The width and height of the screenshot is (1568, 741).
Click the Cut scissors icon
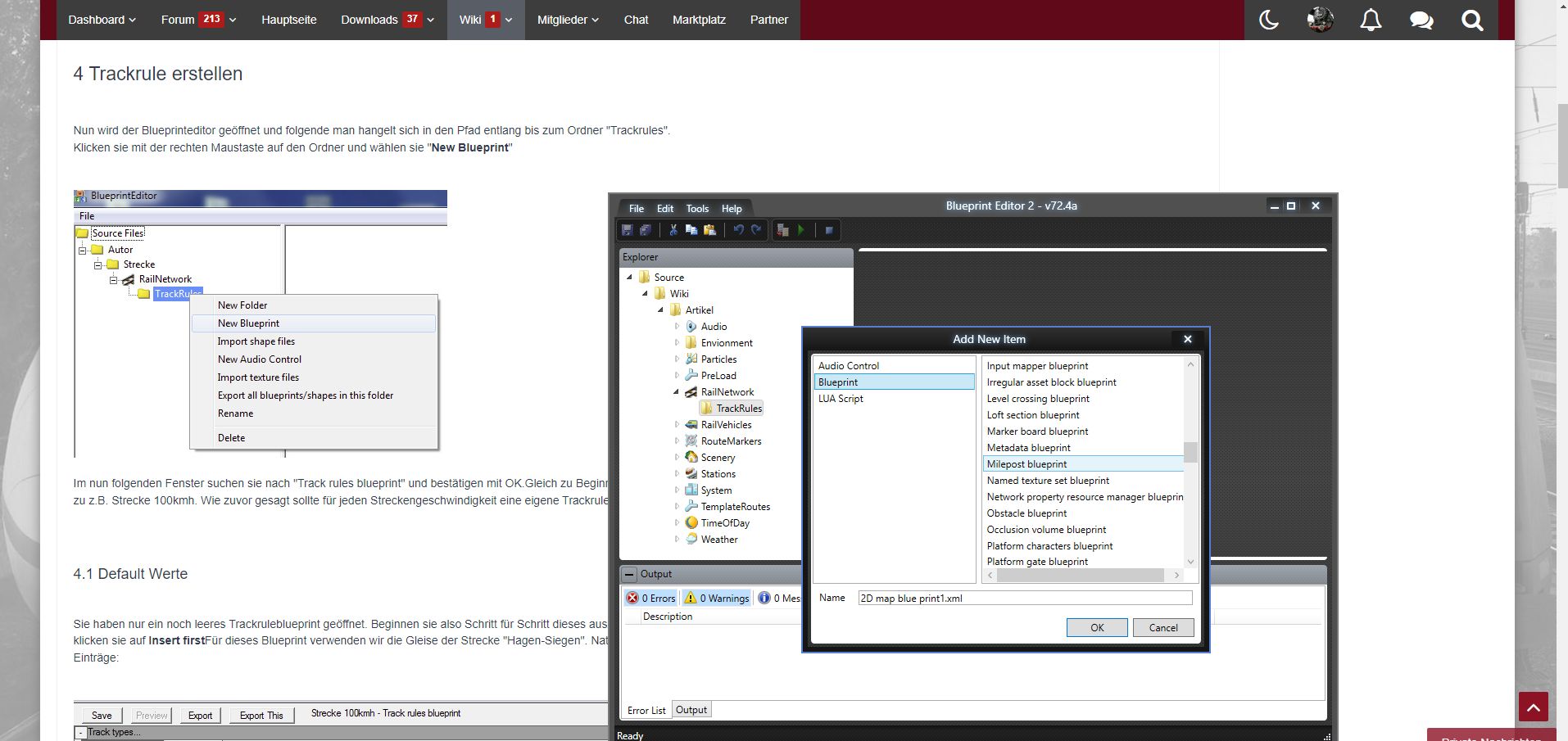tap(673, 230)
